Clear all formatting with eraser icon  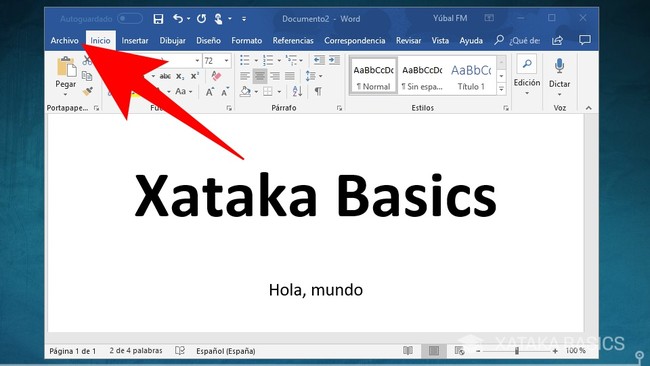tap(216, 76)
